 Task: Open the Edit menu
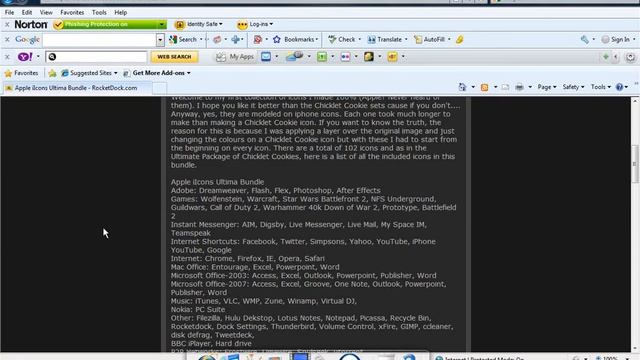pos(27,13)
